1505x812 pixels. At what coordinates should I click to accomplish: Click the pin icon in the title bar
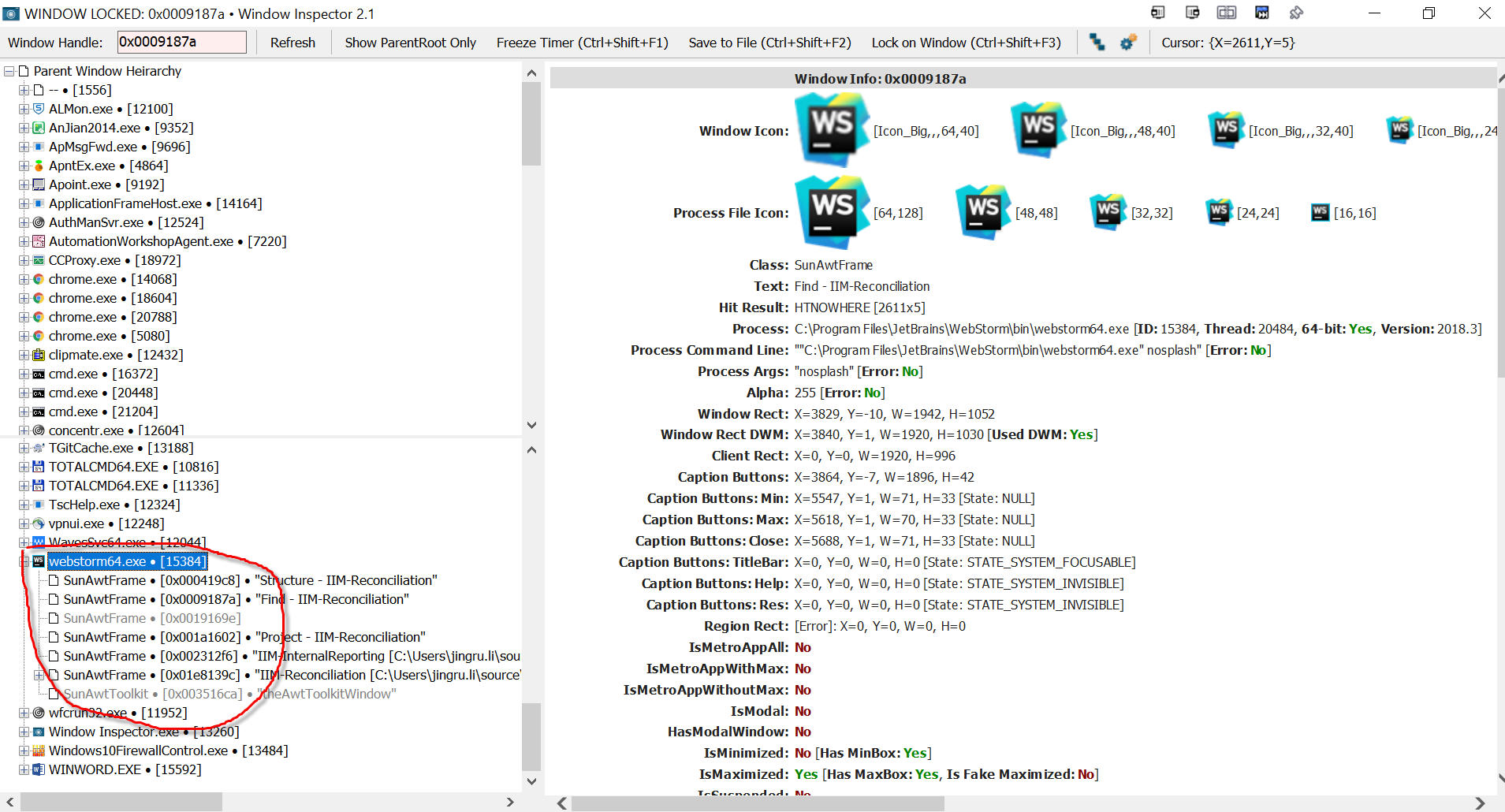(1296, 13)
